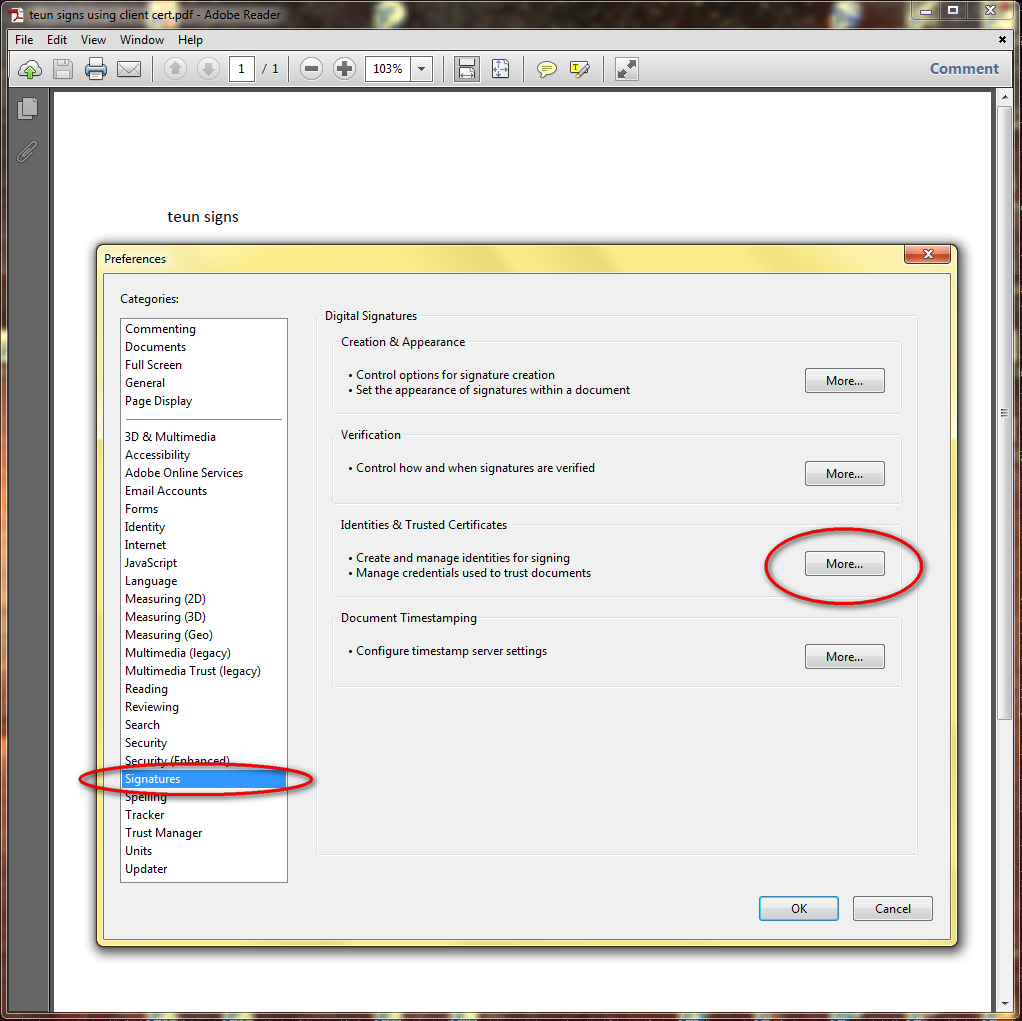Add a sticky note comment
The width and height of the screenshot is (1022, 1021).
[547, 69]
